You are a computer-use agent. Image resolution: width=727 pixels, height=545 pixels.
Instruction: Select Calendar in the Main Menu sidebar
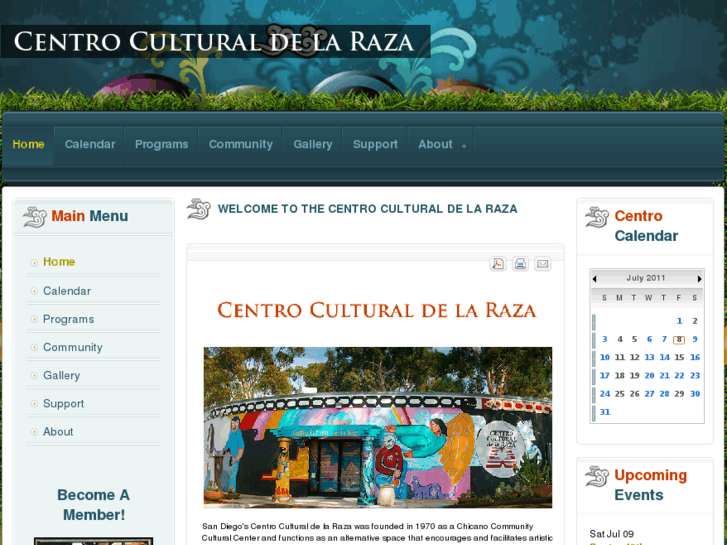[67, 291]
